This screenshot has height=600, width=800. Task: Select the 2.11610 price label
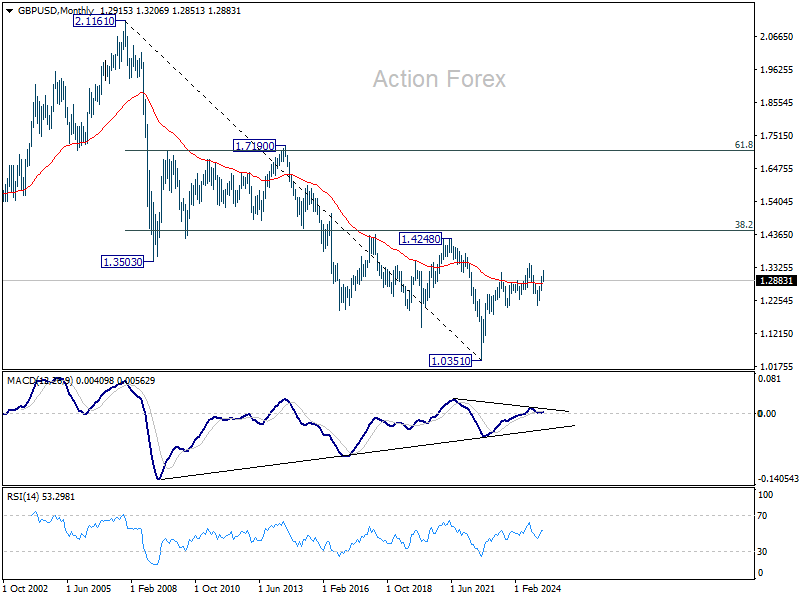pos(95,21)
